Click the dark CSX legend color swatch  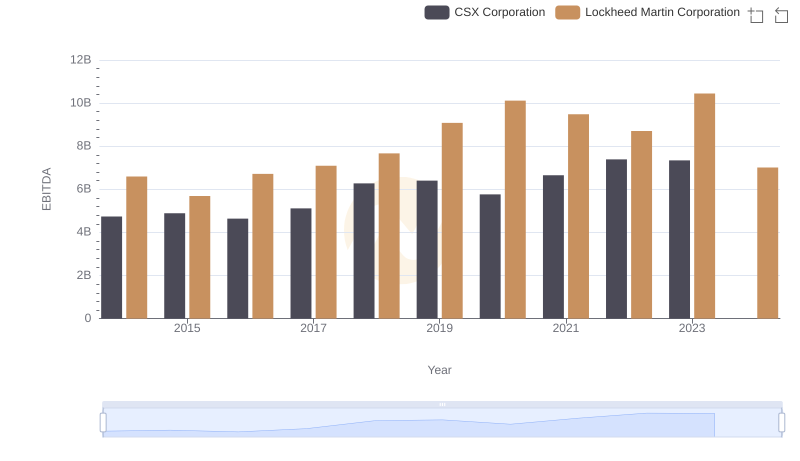[437, 12]
